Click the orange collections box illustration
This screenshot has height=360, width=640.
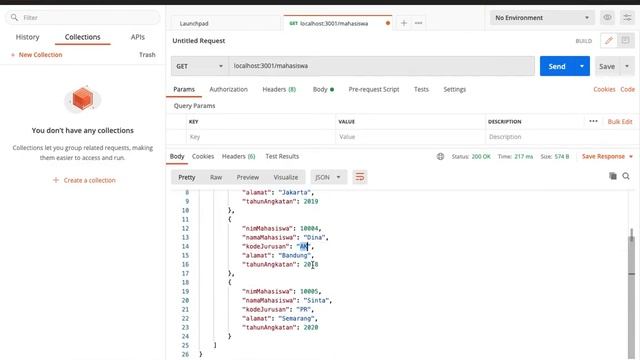coord(82,99)
